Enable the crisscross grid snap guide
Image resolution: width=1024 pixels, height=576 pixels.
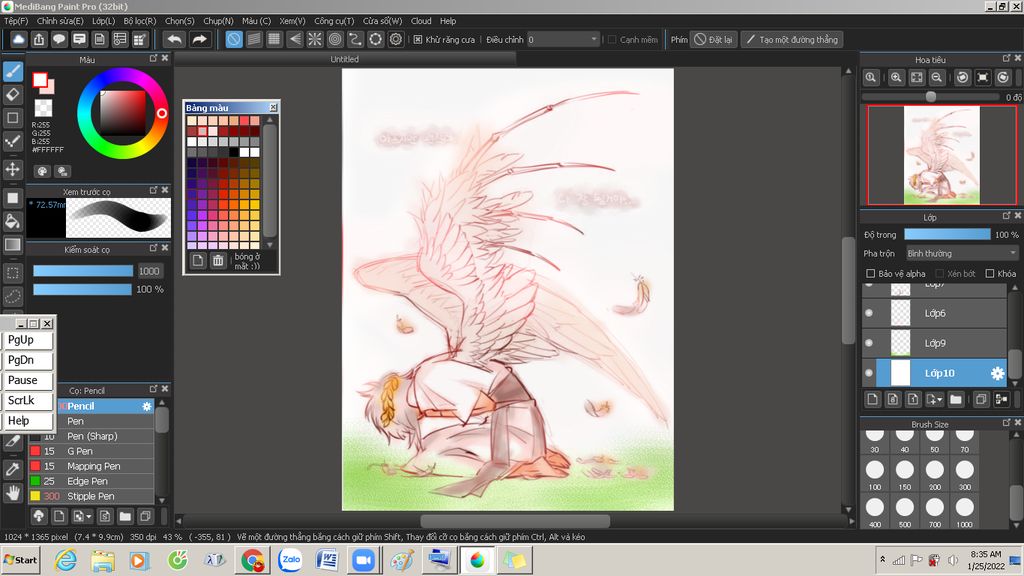274,39
